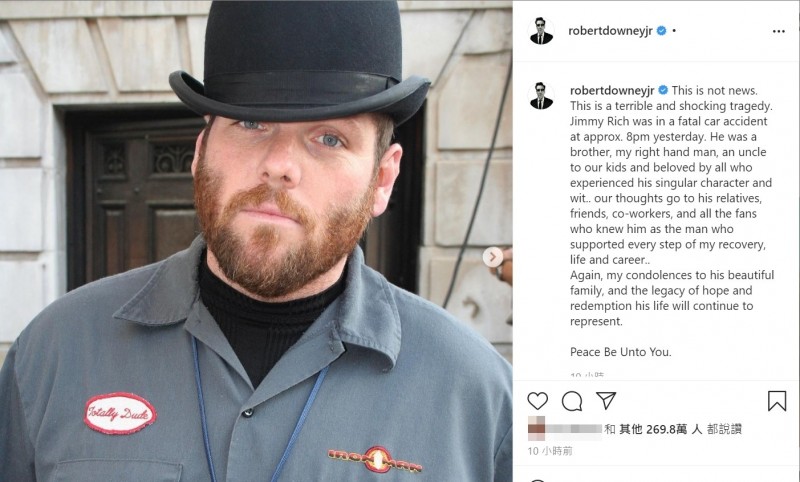This screenshot has height=482, width=800.
Task: Click the verified badge in the post header
Action: 661,31
